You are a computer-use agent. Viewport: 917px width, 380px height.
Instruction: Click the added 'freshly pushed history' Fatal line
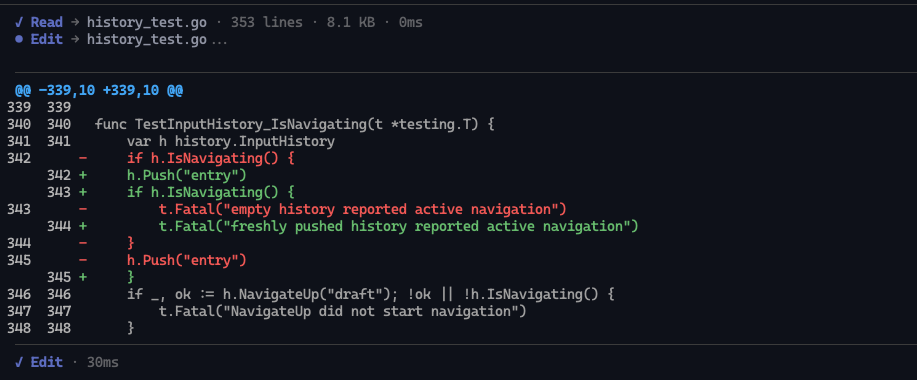pyautogui.click(x=398, y=226)
